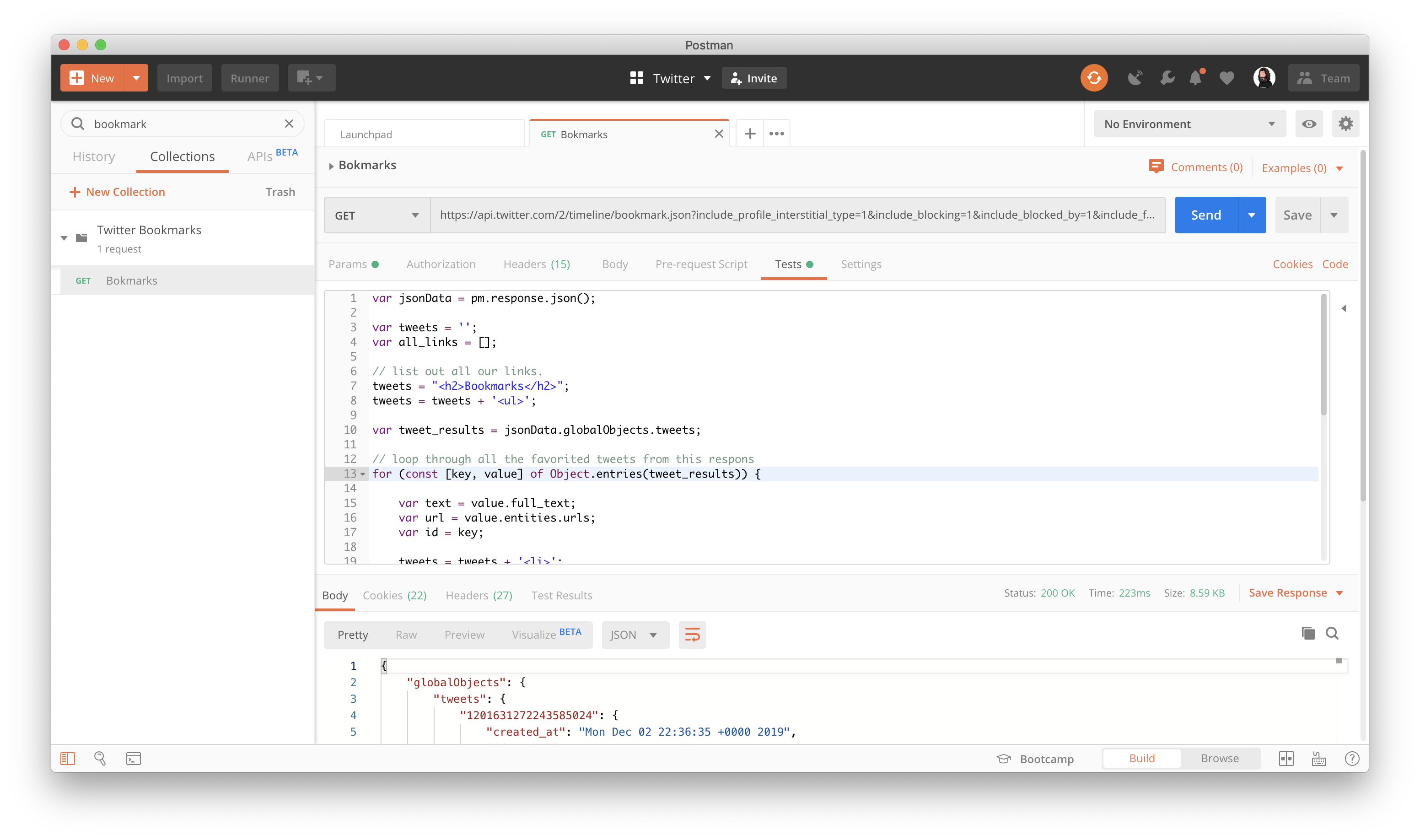Image resolution: width=1420 pixels, height=840 pixels.
Task: Copy the response body to clipboard
Action: point(1307,633)
